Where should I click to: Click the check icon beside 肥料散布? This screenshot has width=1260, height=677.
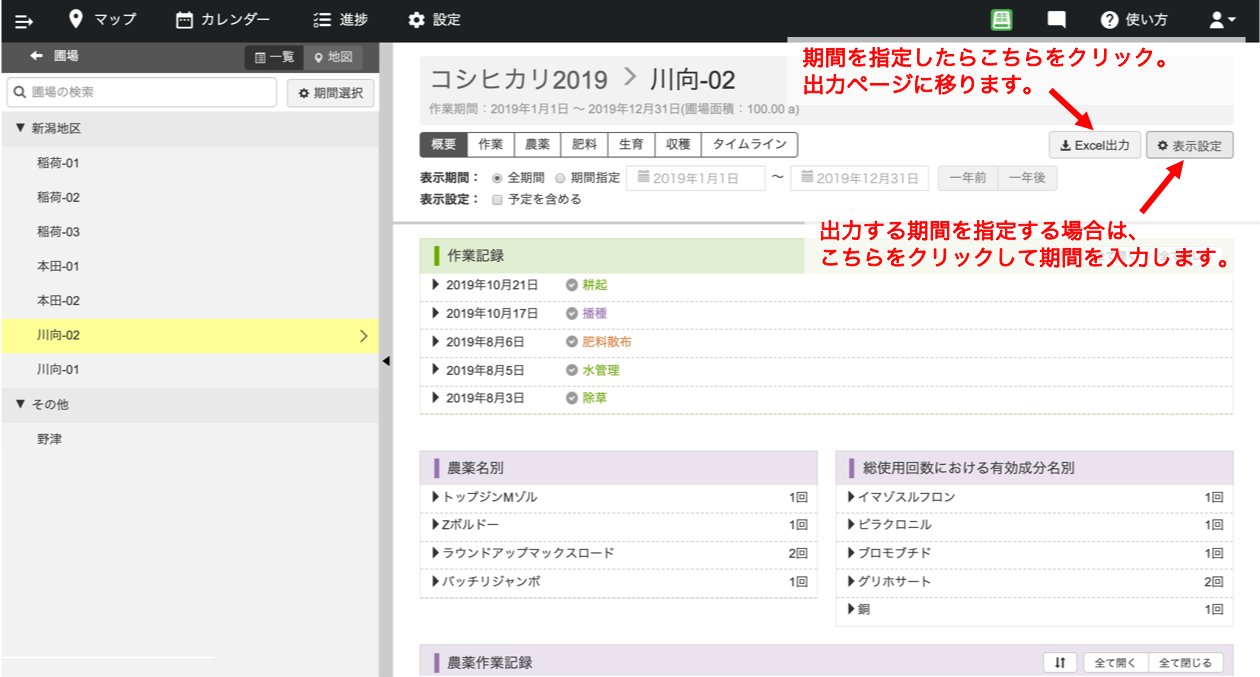click(x=572, y=342)
